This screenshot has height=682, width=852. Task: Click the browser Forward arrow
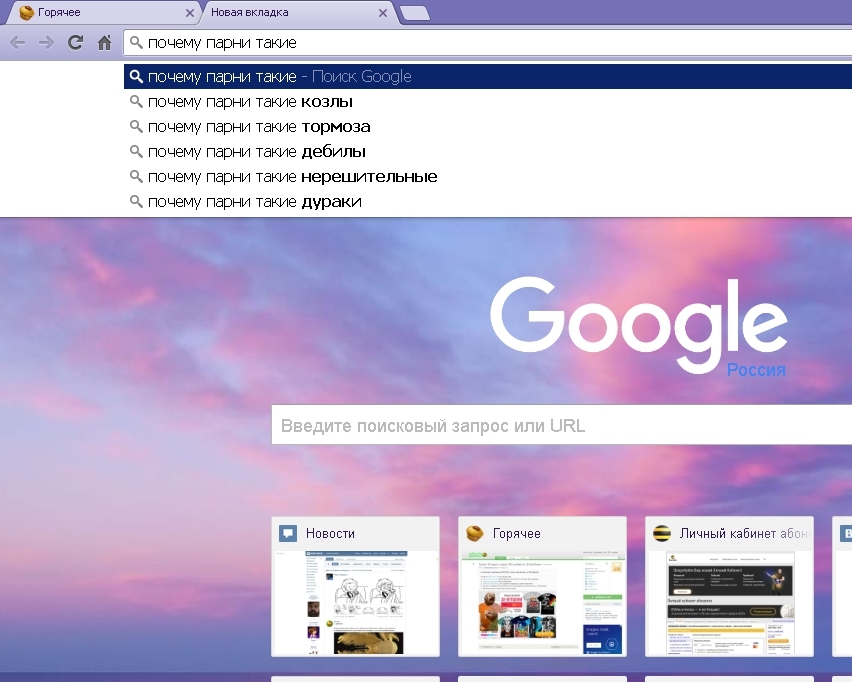46,42
